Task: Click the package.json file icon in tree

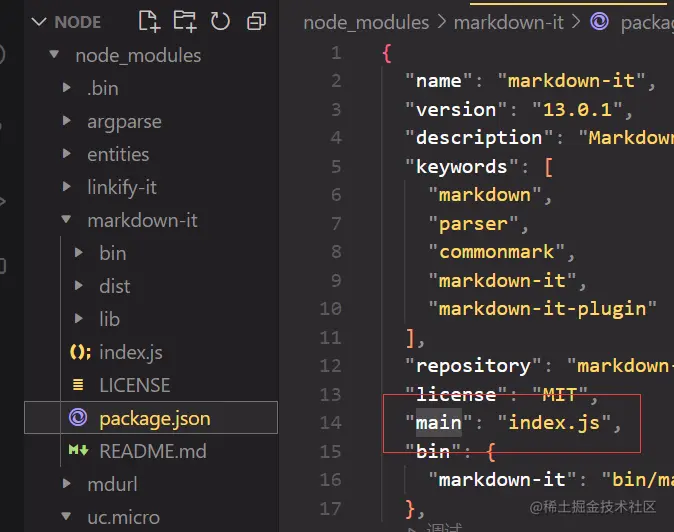Action: pyautogui.click(x=78, y=417)
